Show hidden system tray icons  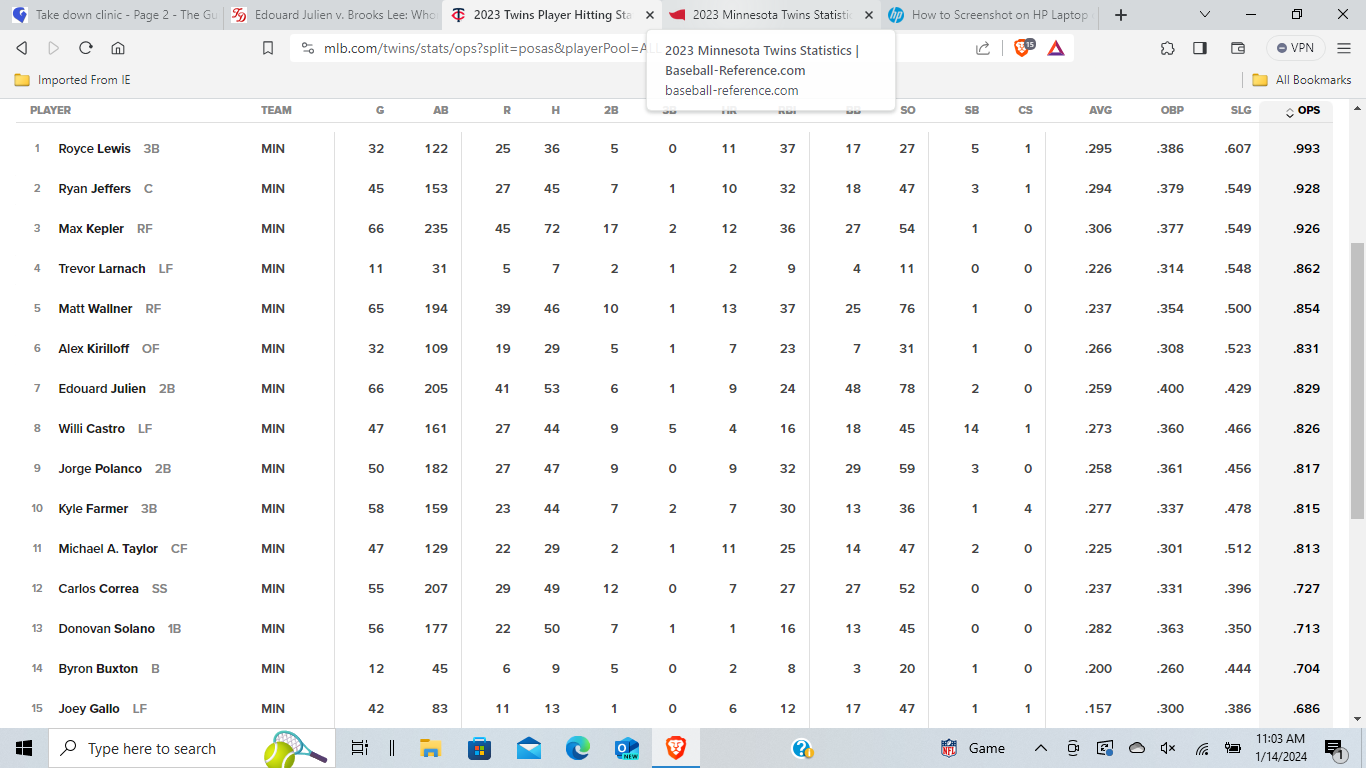coord(1040,748)
